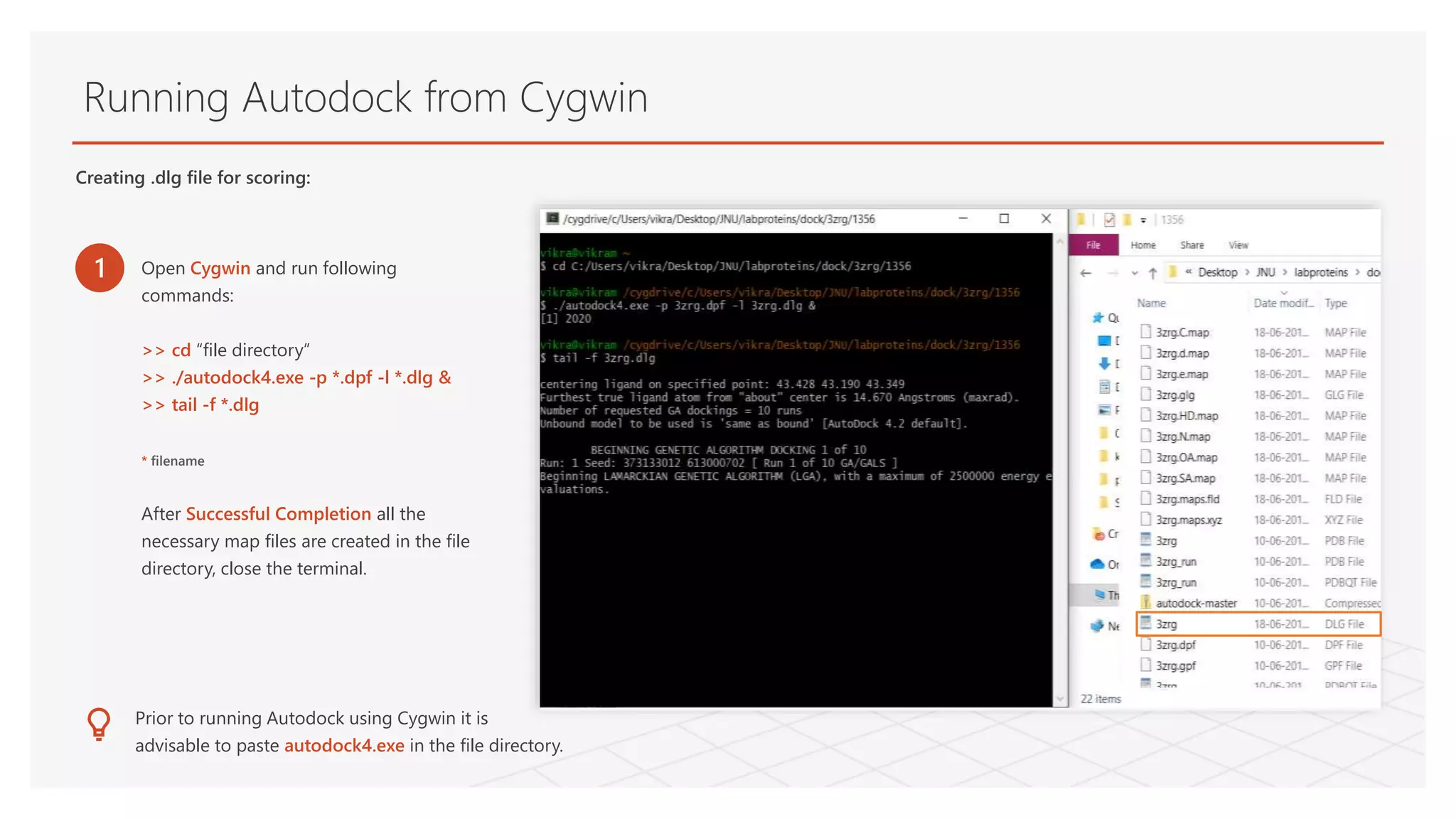Open the File ribbon tab
The width and height of the screenshot is (1456, 819).
[1093, 245]
